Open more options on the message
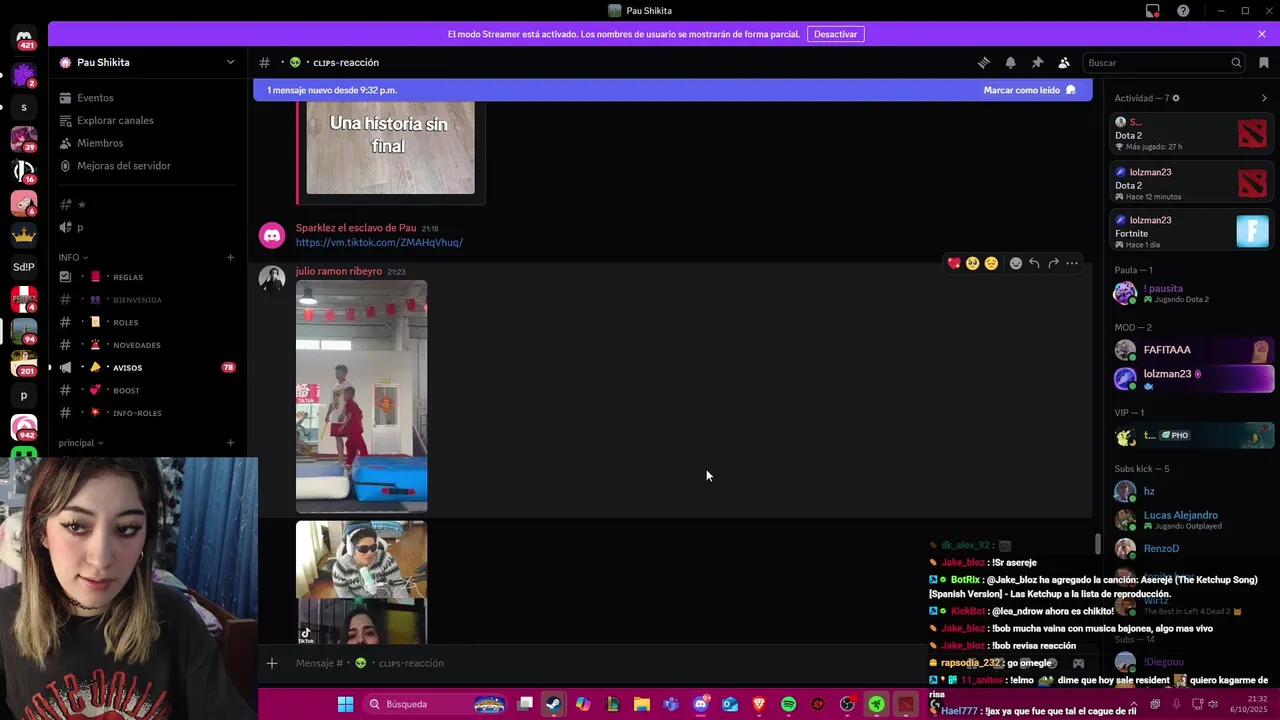Image resolution: width=1280 pixels, height=720 pixels. pyautogui.click(x=1072, y=263)
